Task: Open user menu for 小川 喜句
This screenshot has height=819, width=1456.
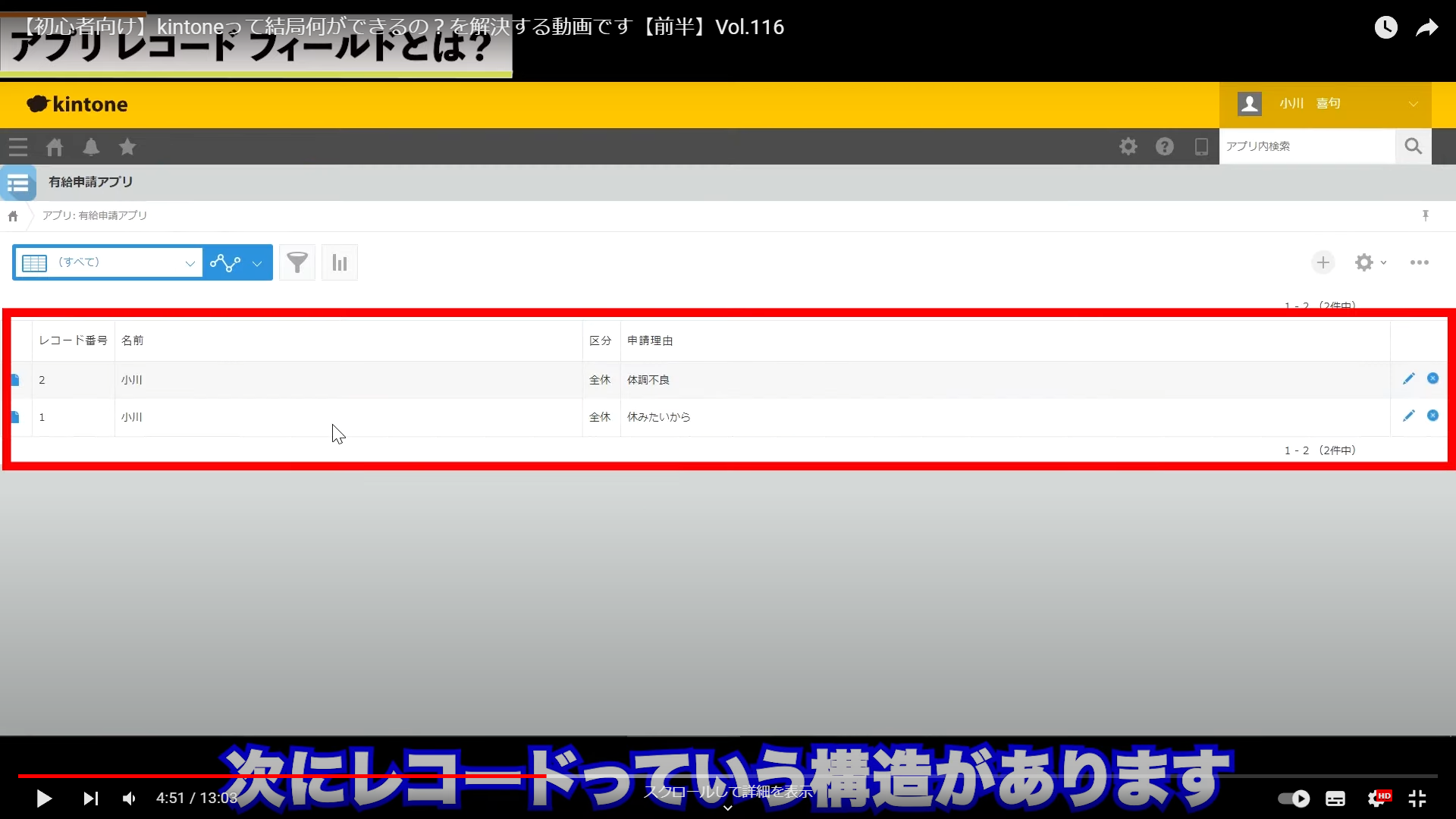Action: [x=1325, y=104]
